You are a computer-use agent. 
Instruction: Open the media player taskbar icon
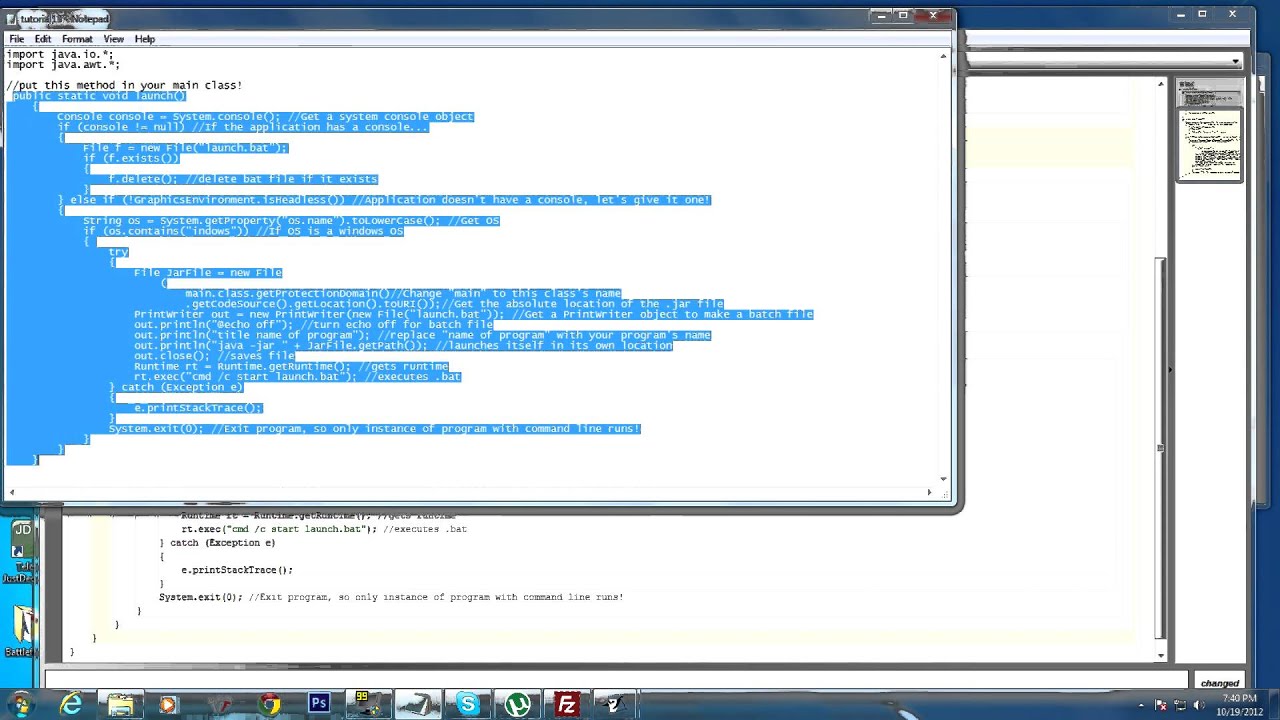pos(168,705)
